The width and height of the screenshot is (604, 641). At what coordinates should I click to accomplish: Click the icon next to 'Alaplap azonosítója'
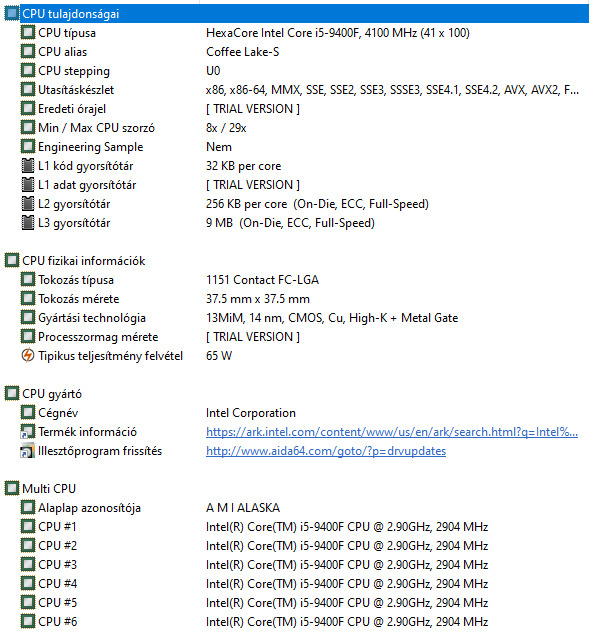click(28, 508)
